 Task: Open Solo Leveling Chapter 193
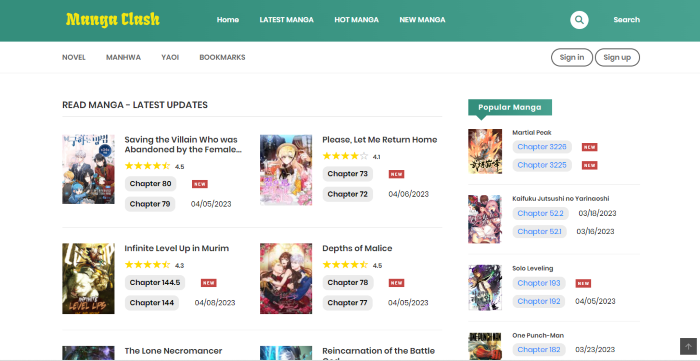pyautogui.click(x=539, y=283)
